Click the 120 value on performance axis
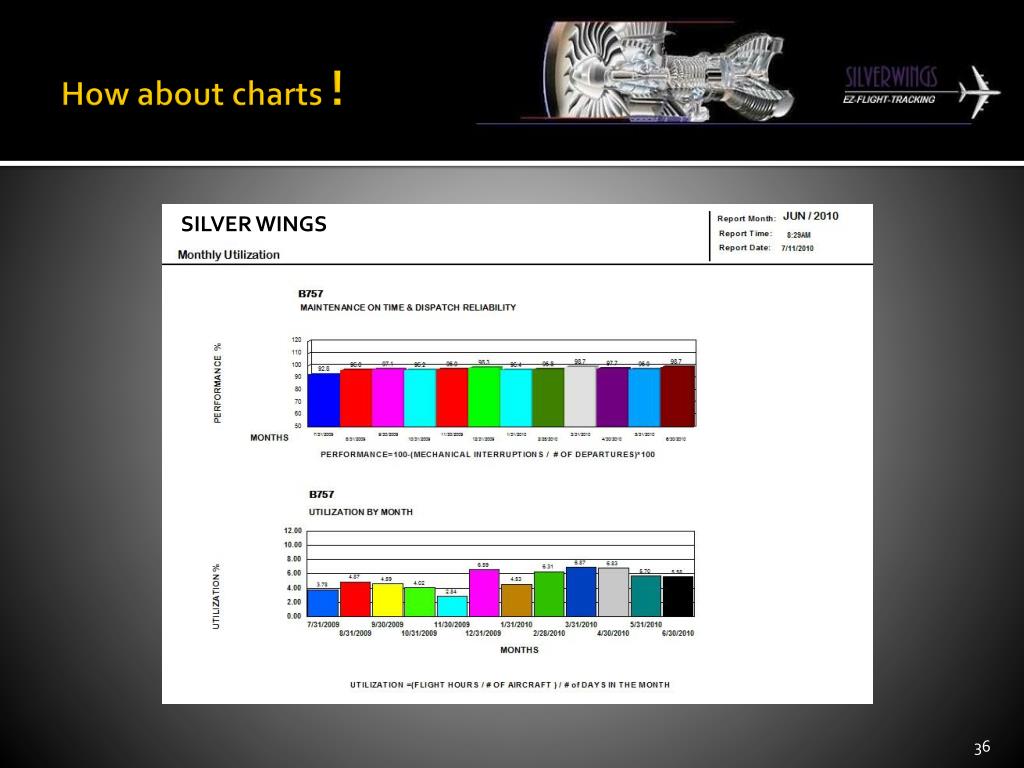Viewport: 1024px width, 768px height. (296, 340)
